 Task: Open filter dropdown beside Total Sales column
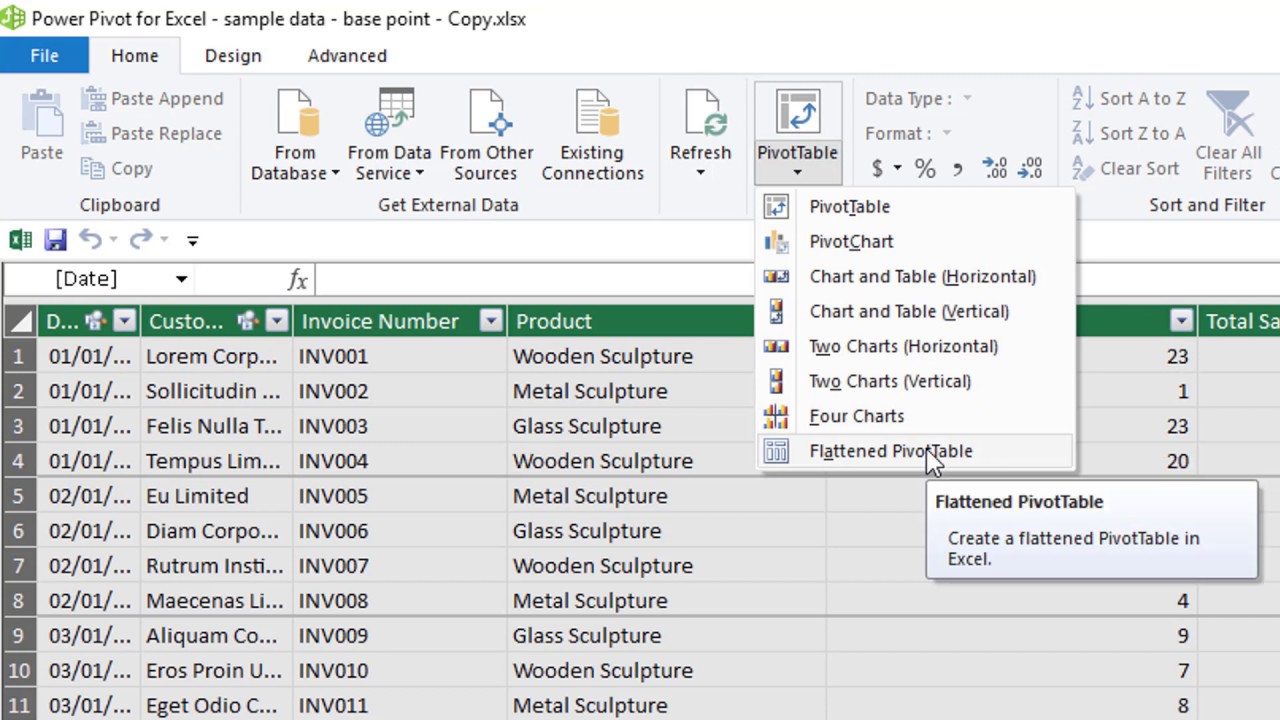(1182, 321)
